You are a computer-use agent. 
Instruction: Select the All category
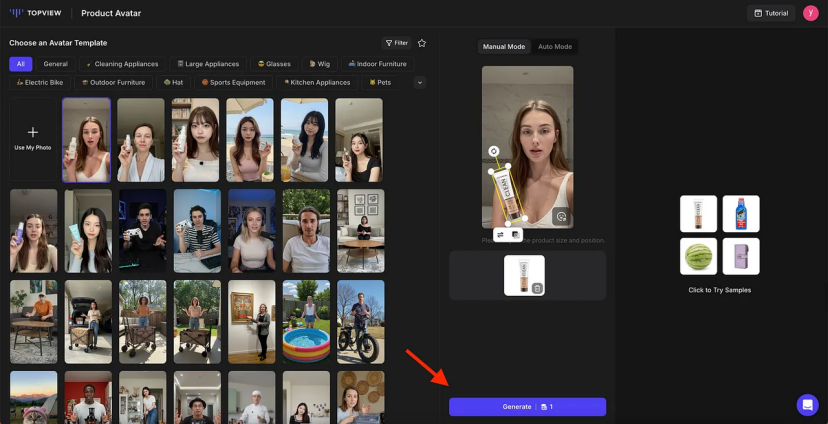pos(21,64)
